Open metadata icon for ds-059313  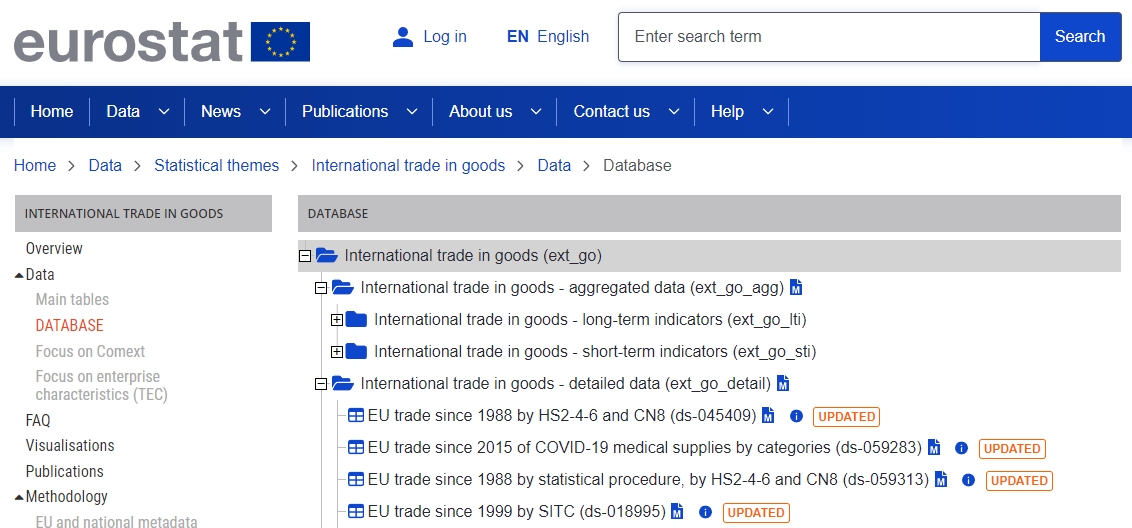pyautogui.click(x=941, y=480)
